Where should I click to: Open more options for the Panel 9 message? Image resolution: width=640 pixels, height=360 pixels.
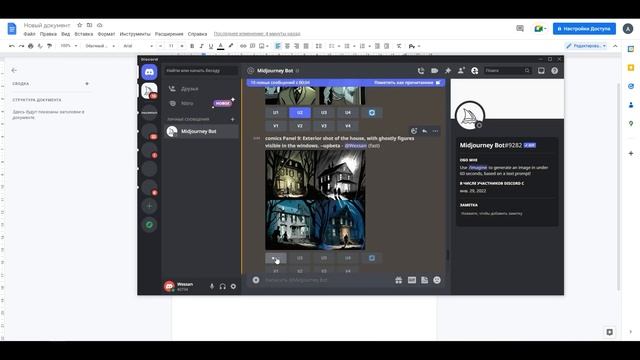[x=435, y=131]
